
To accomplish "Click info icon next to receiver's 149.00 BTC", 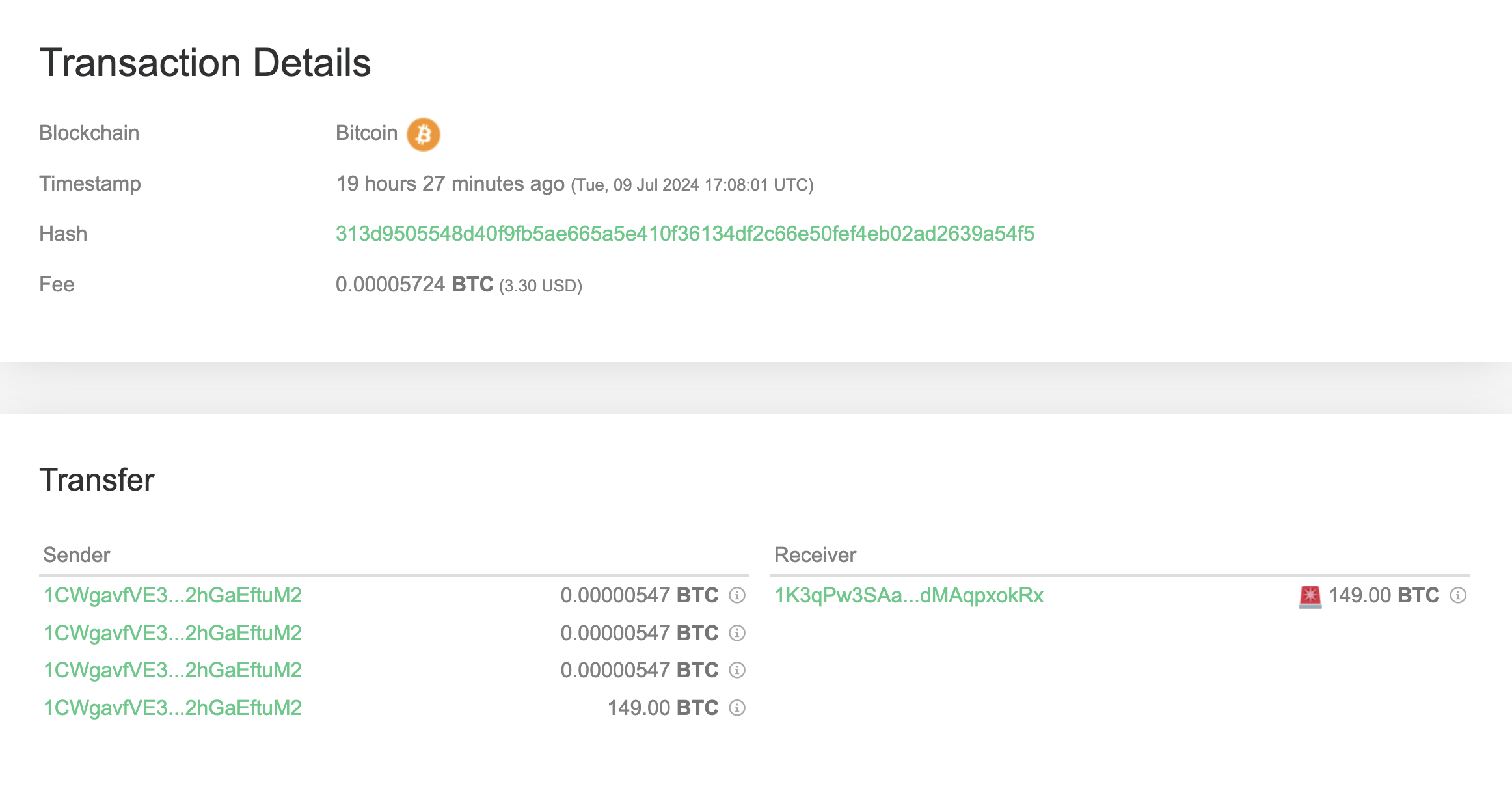I will [1458, 595].
